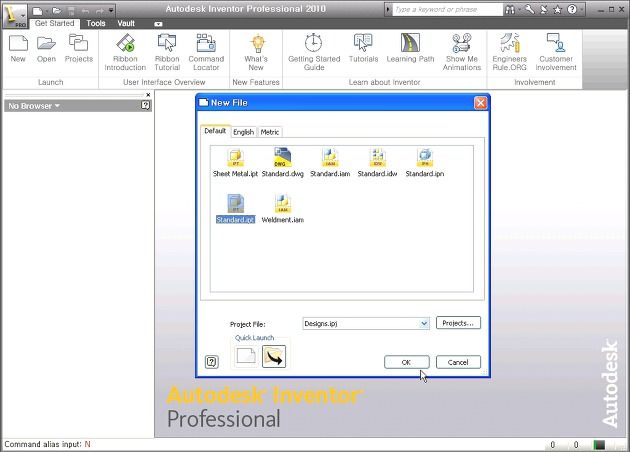Click the Help question mark in title bar
The image size is (630, 452).
572,10
